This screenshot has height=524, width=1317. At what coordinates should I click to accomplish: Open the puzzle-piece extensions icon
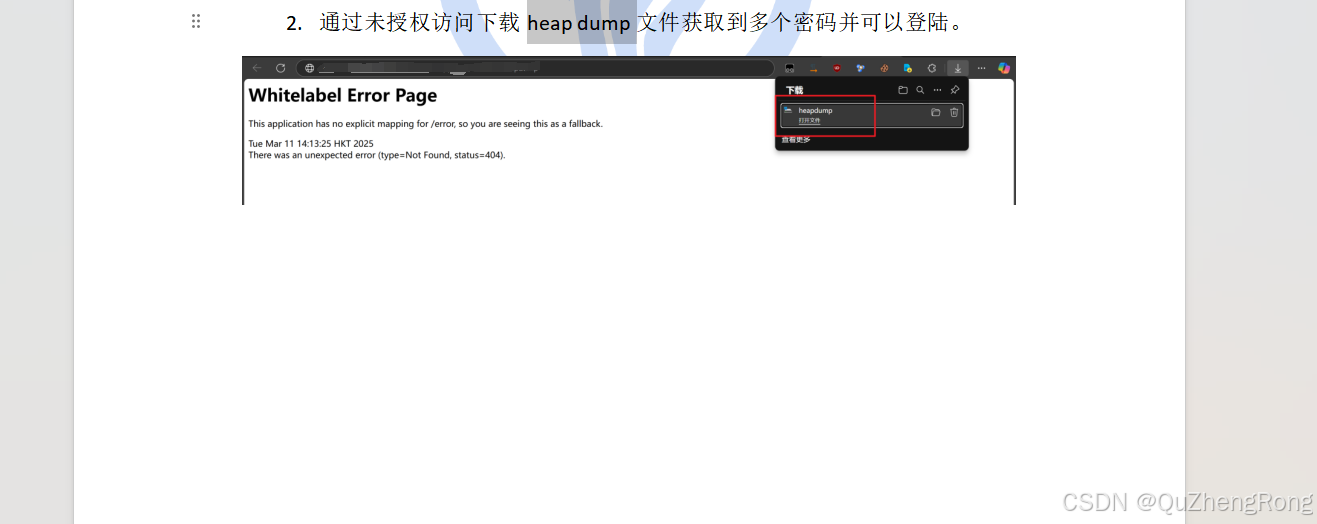(932, 68)
